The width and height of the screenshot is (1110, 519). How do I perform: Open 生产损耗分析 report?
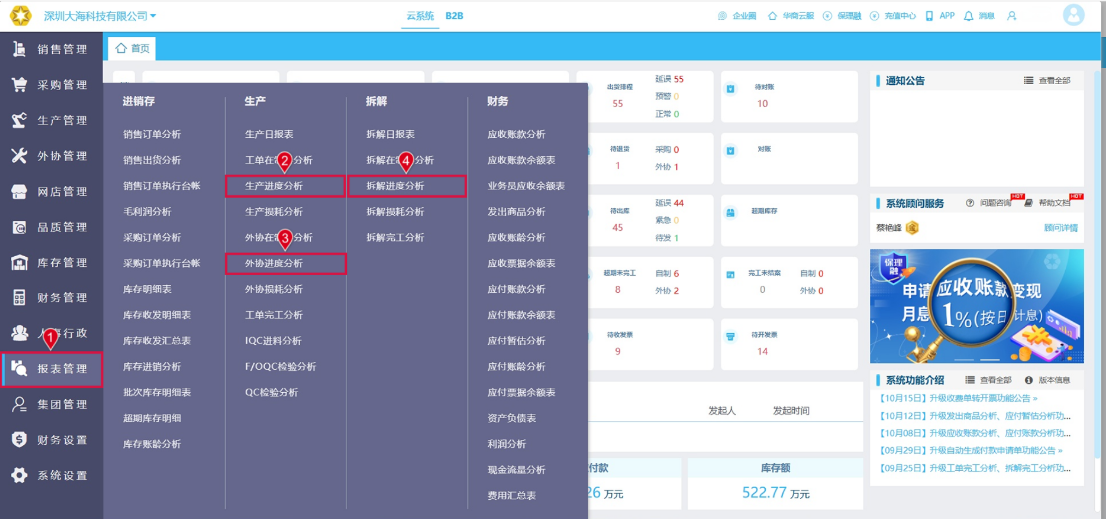tap(274, 212)
